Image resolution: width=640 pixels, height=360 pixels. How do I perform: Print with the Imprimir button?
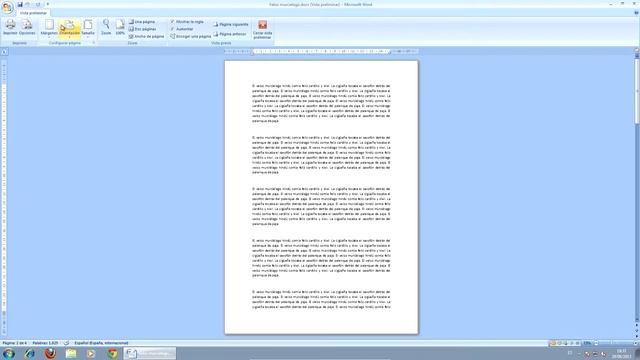point(10,27)
